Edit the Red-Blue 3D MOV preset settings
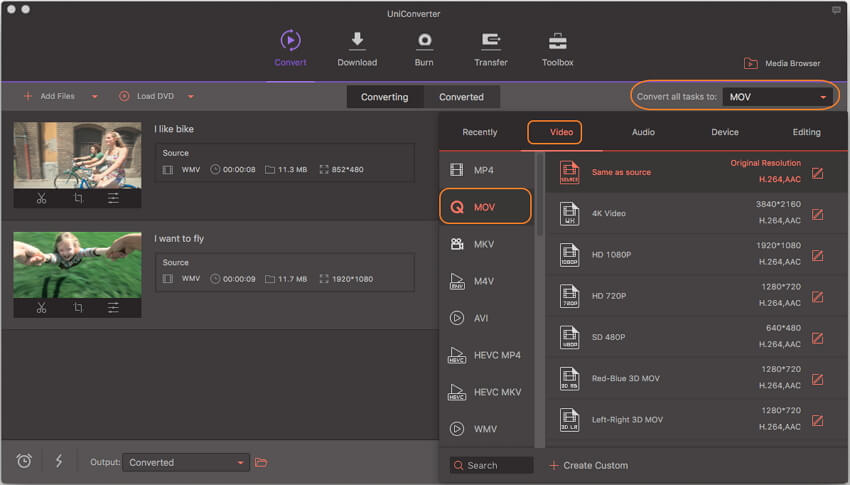Viewport: 850px width, 485px height. tap(817, 379)
